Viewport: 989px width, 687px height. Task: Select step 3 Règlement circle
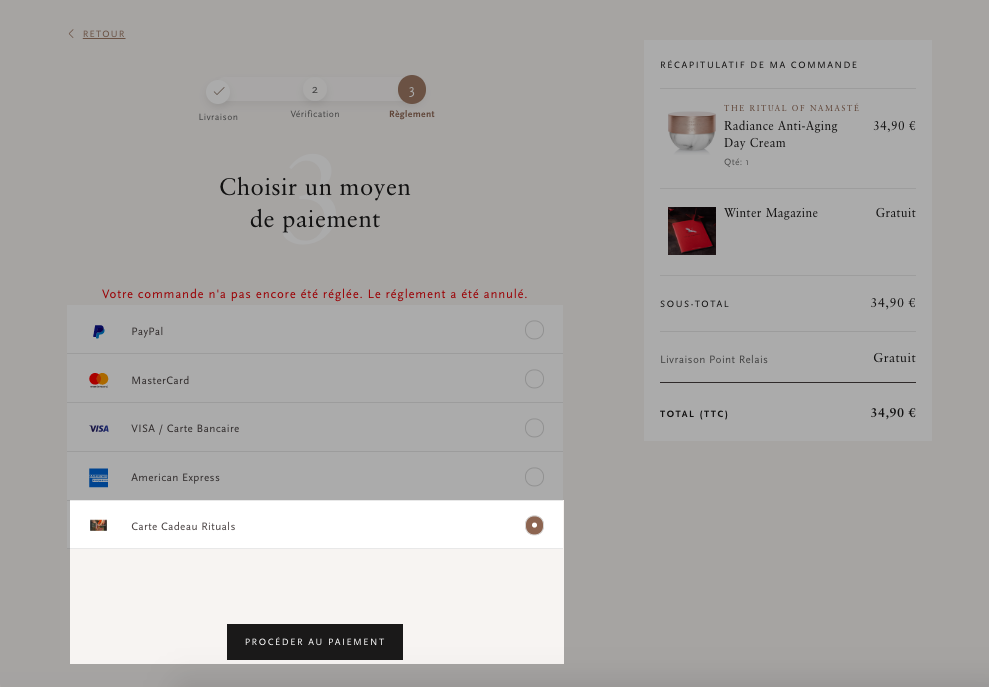pos(412,90)
